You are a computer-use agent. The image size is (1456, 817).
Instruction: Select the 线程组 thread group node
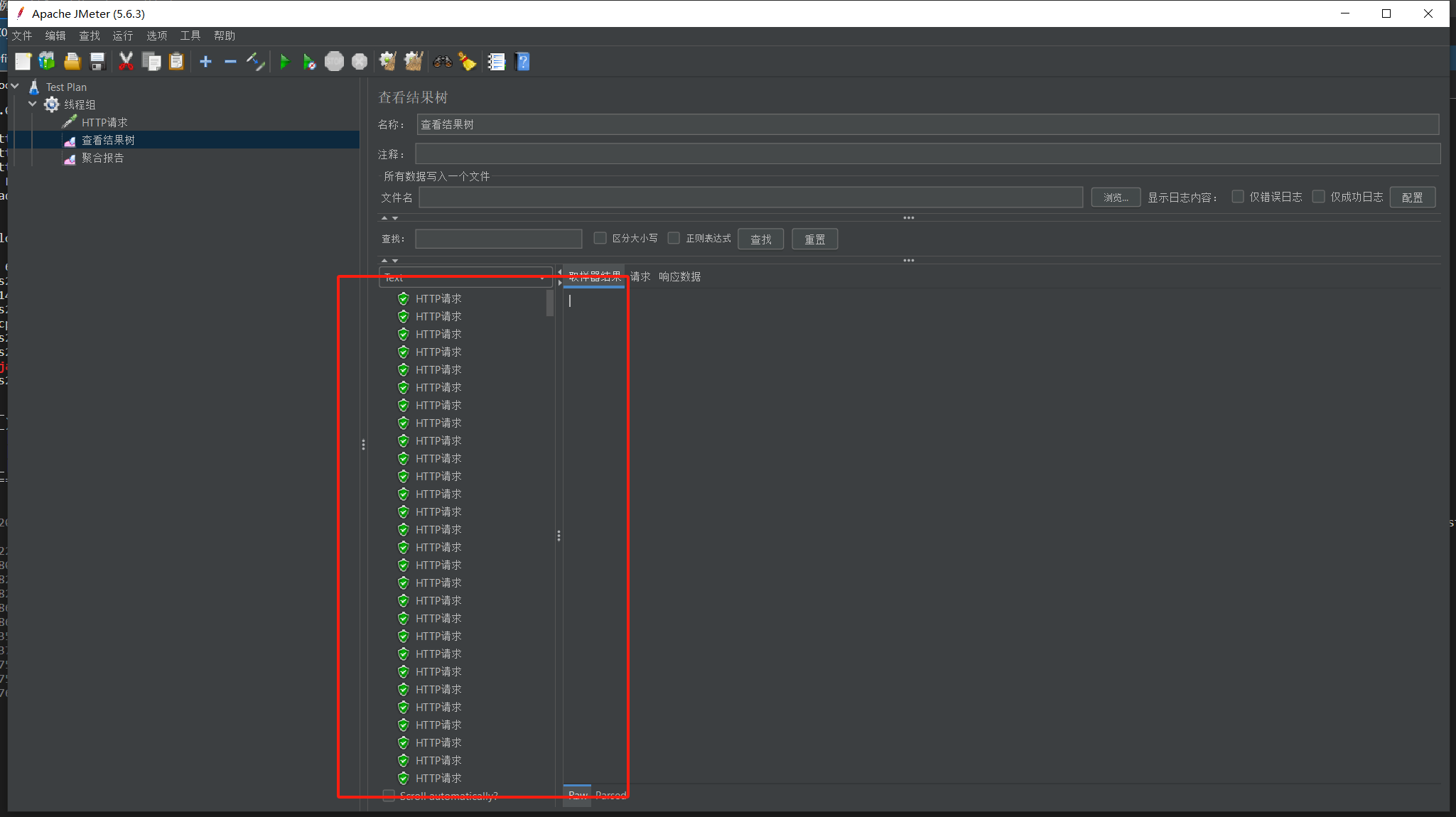80,104
